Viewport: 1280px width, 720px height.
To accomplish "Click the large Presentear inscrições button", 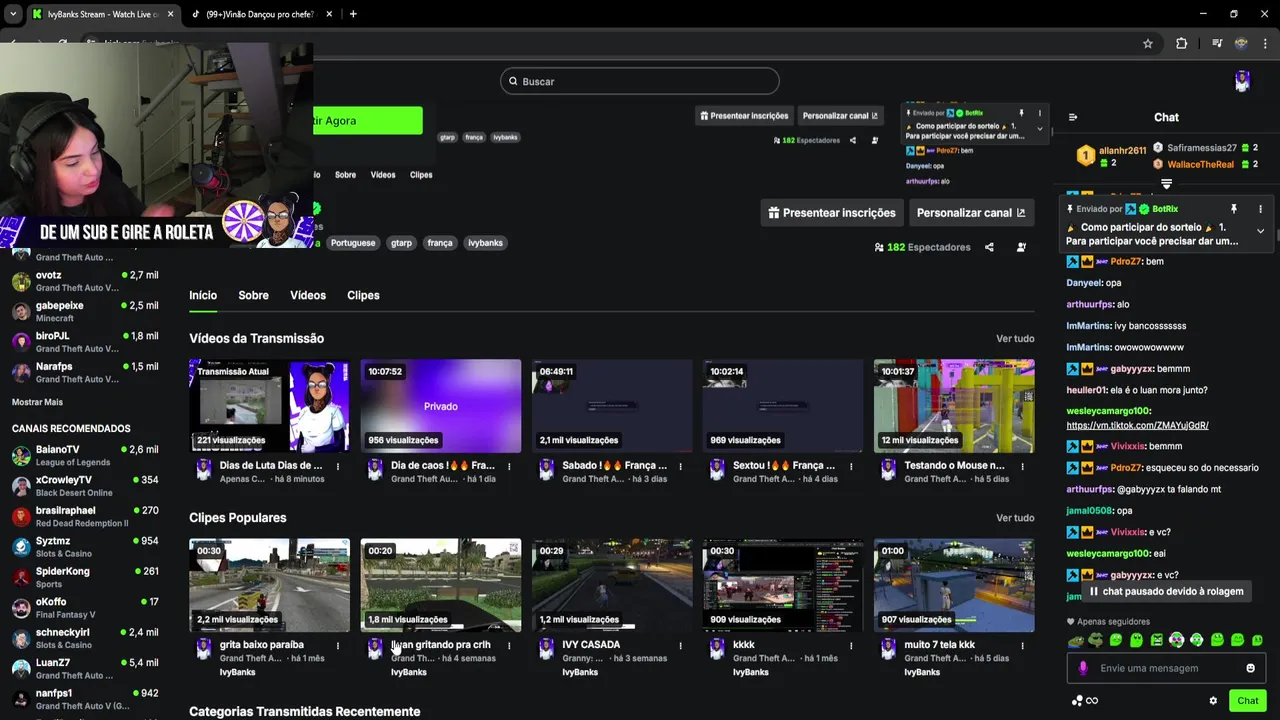I will [832, 213].
